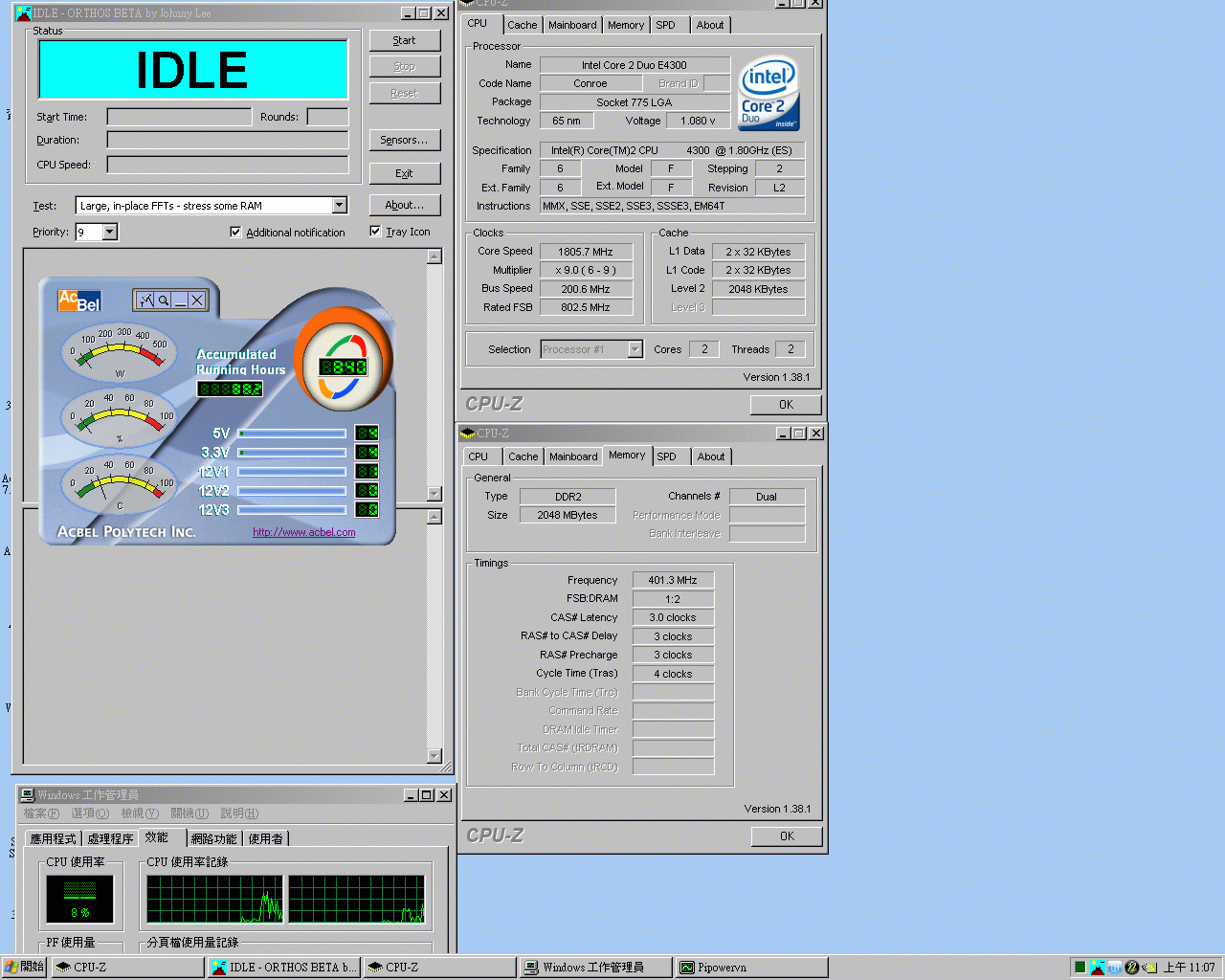Click the system clock showing 11:07
This screenshot has height=980, width=1225.
(x=1189, y=968)
